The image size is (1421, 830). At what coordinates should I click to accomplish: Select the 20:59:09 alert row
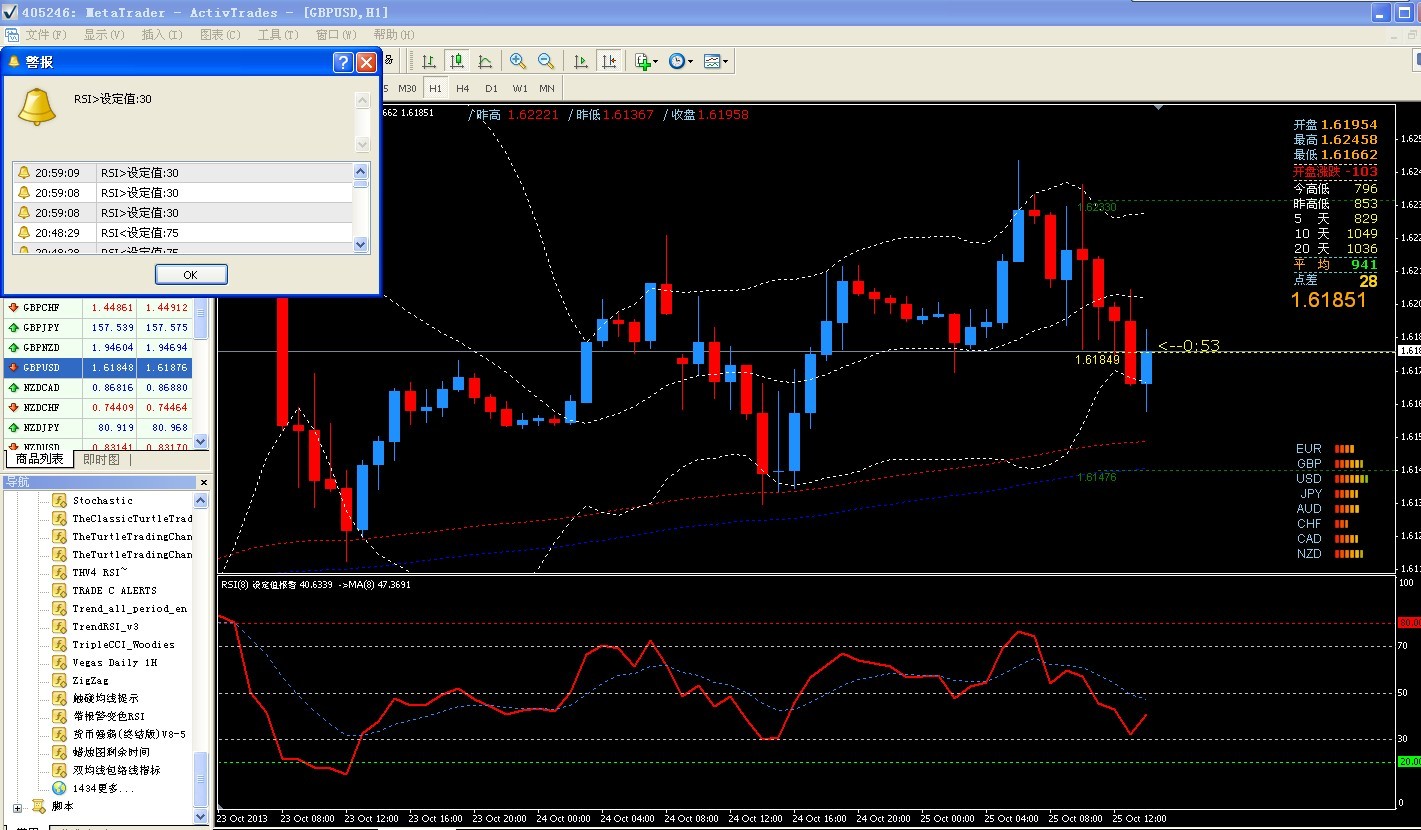coord(183,173)
